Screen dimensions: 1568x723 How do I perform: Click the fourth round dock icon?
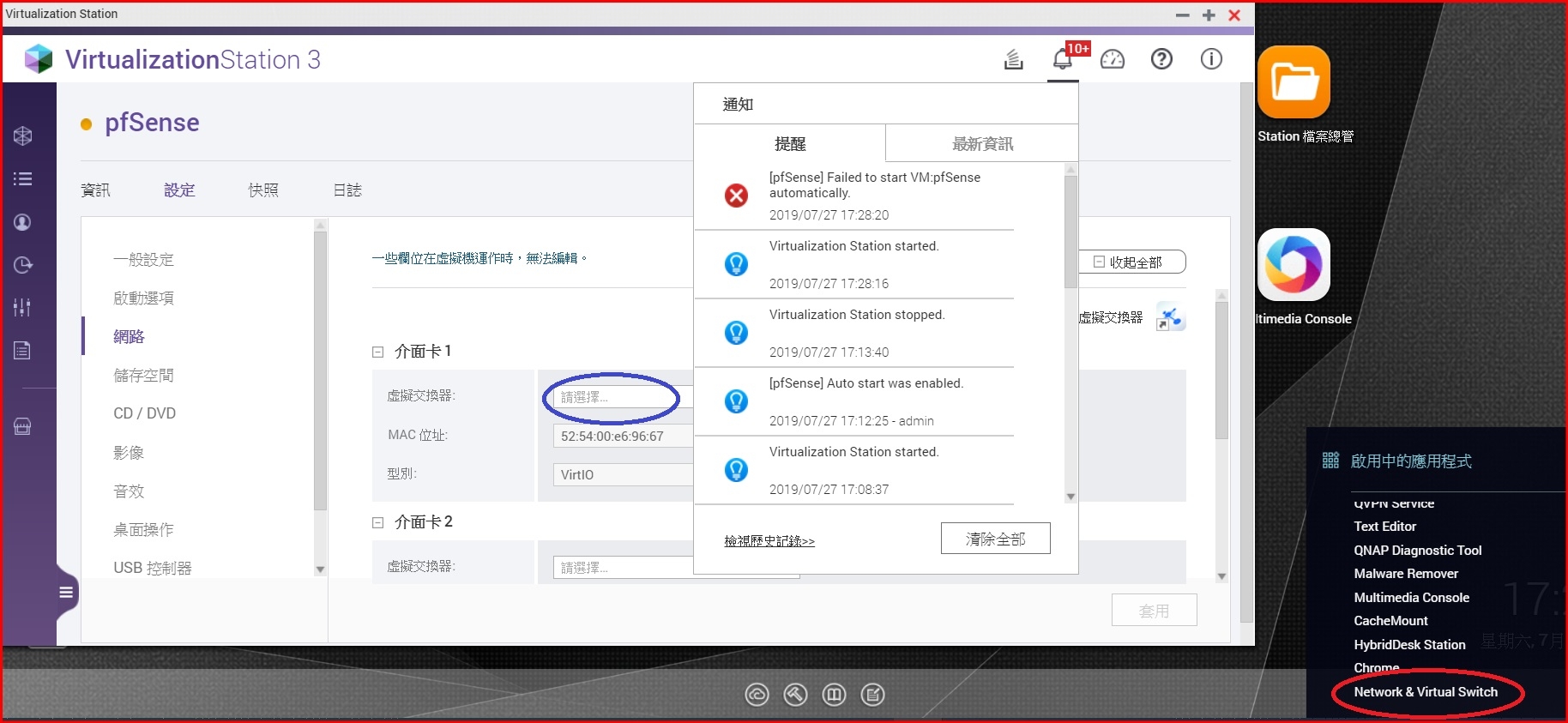pos(873,695)
